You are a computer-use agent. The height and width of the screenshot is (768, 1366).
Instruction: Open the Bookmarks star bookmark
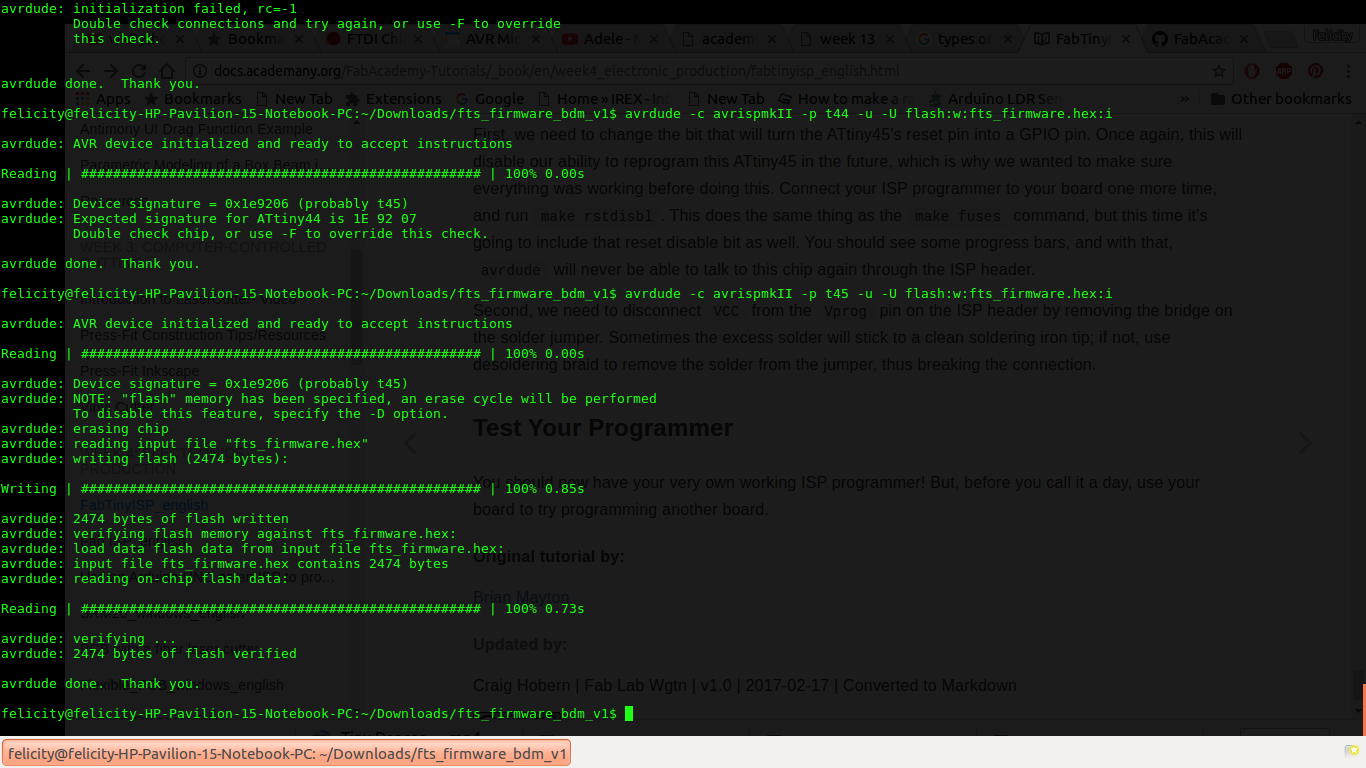193,99
